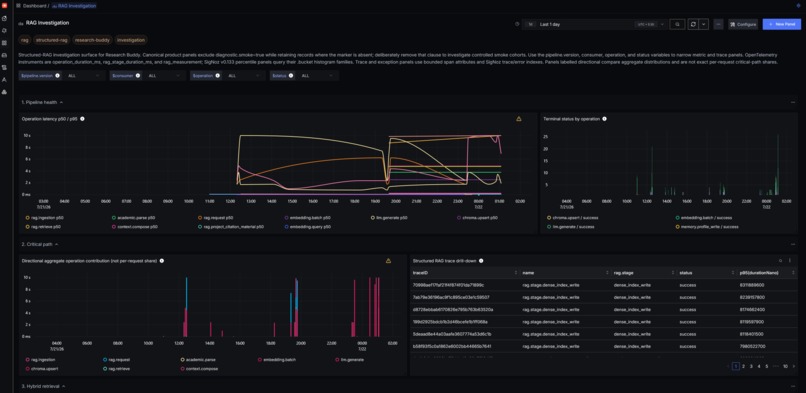
Task: Go to page 10 of trace table
Action: pos(785,366)
